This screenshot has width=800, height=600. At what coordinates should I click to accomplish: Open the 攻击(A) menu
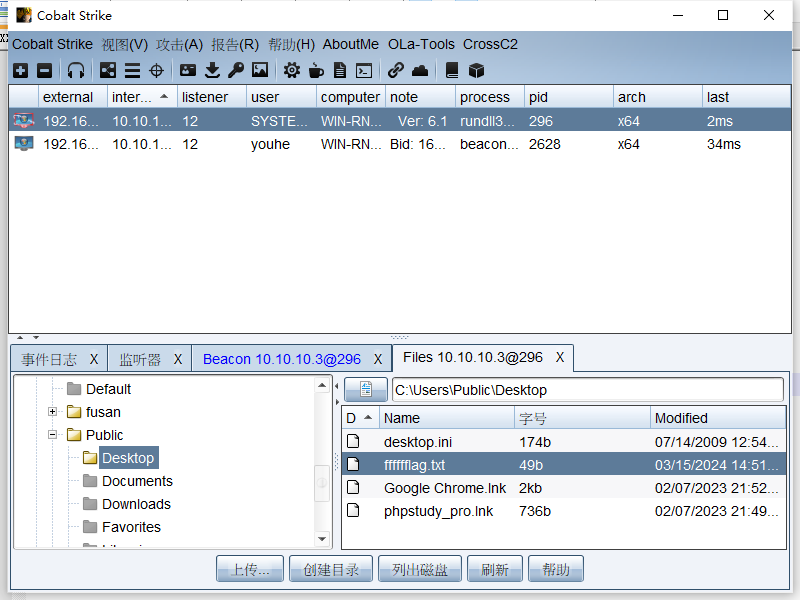(180, 44)
